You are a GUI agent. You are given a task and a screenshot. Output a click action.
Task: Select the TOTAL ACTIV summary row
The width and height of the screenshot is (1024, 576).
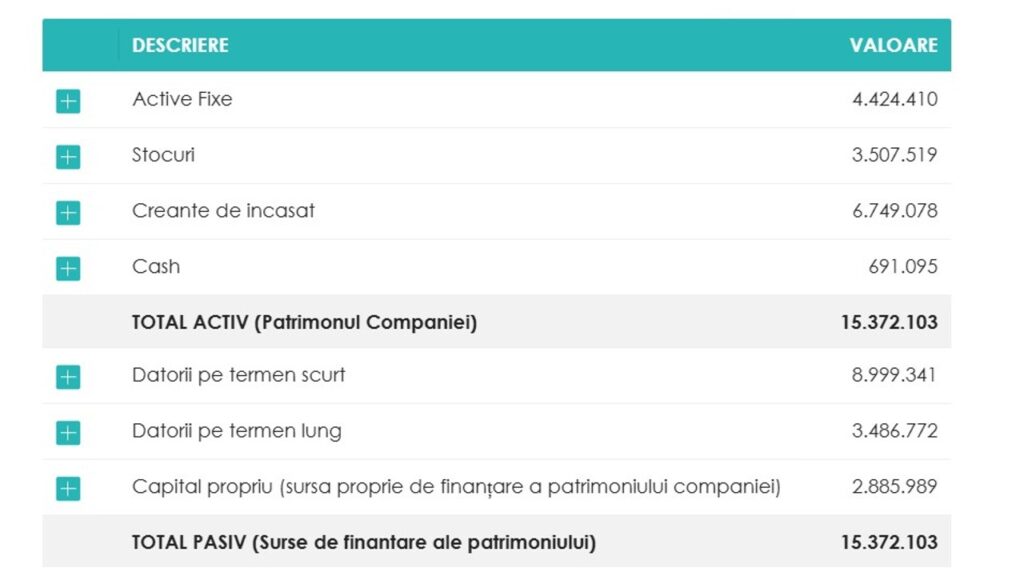496,322
